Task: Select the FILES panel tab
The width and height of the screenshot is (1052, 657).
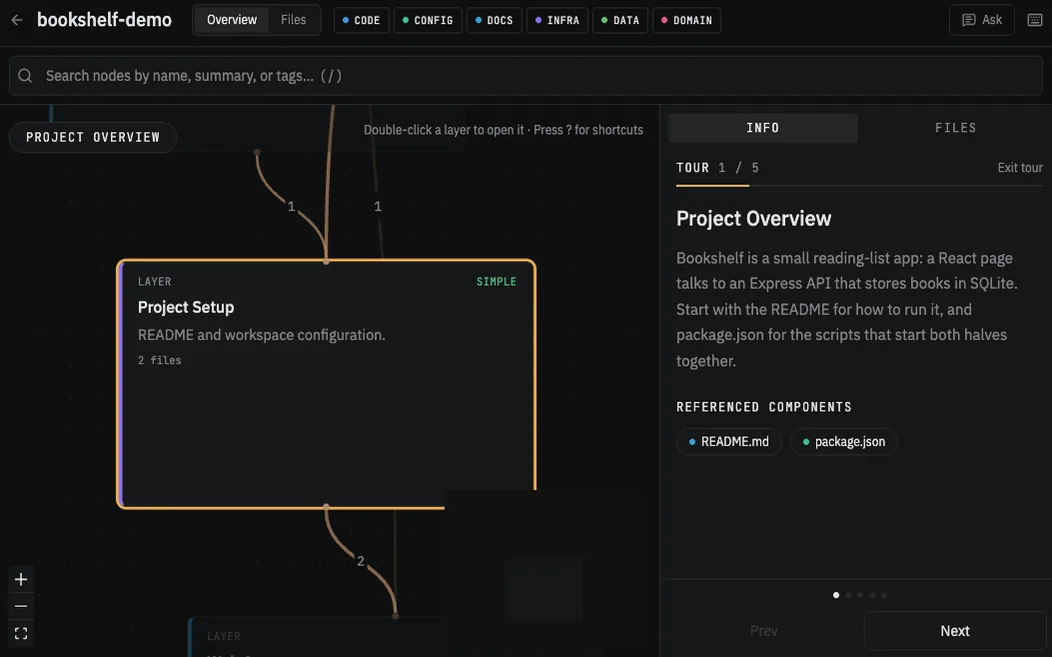Action: tap(955, 128)
